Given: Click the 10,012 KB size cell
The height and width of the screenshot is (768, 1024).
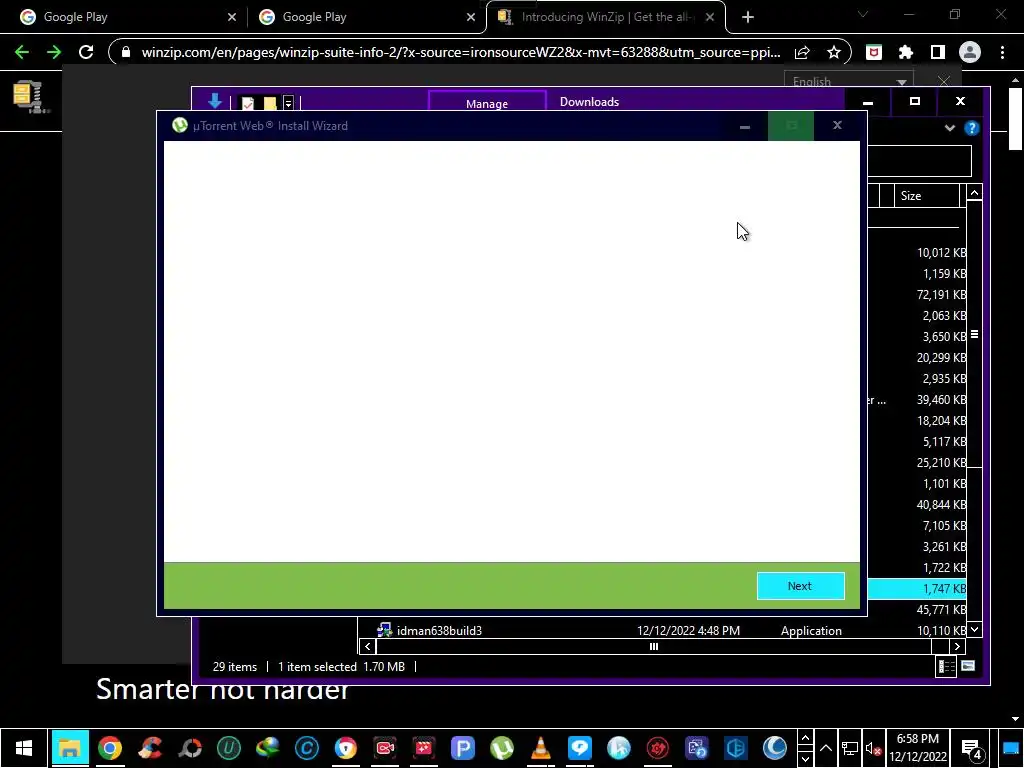Looking at the screenshot, I should coord(941,253).
